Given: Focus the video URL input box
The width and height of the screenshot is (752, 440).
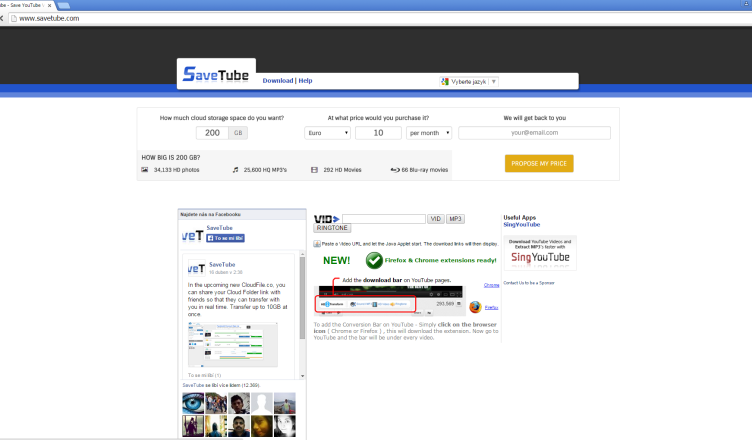Looking at the screenshot, I should click(384, 219).
